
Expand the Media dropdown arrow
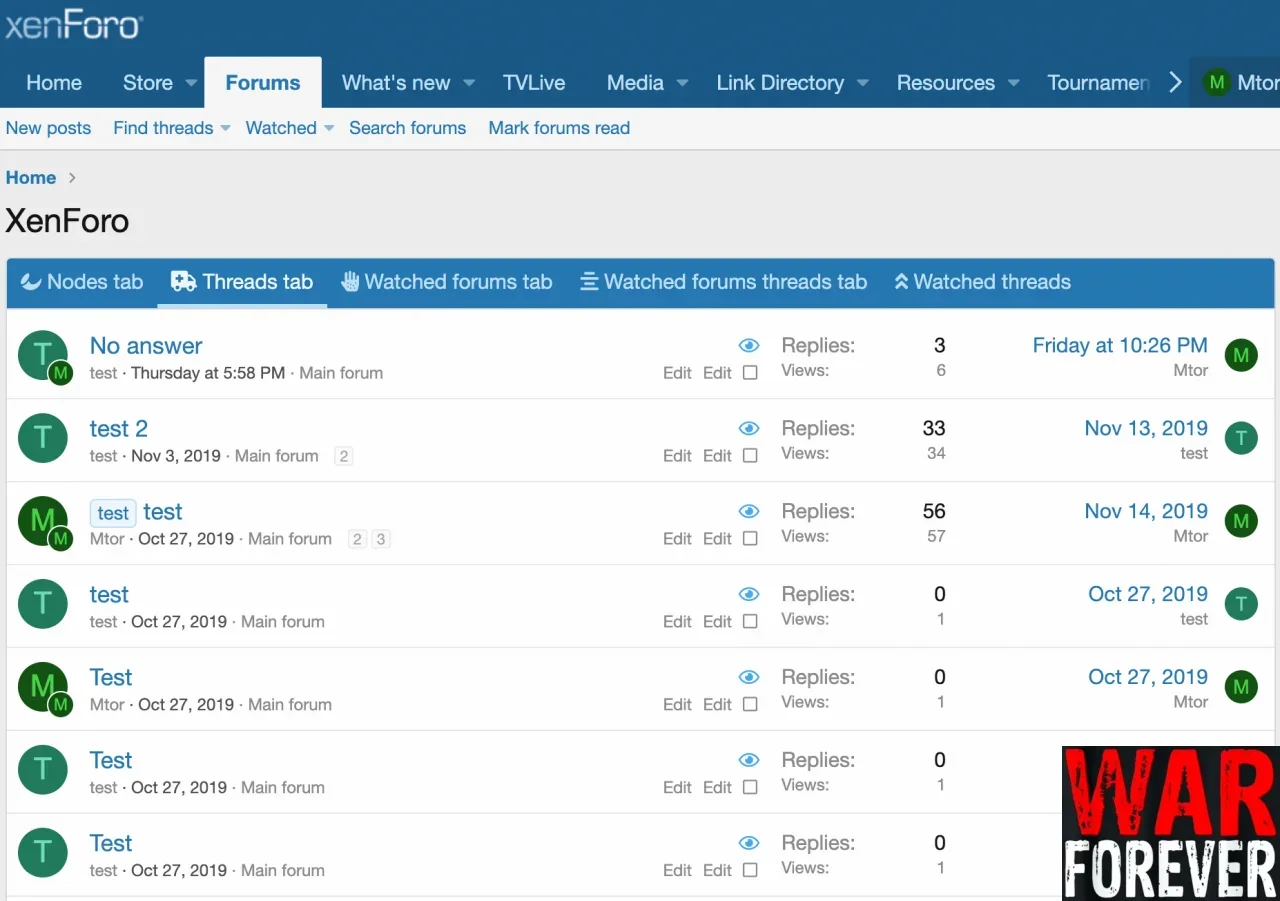(683, 83)
